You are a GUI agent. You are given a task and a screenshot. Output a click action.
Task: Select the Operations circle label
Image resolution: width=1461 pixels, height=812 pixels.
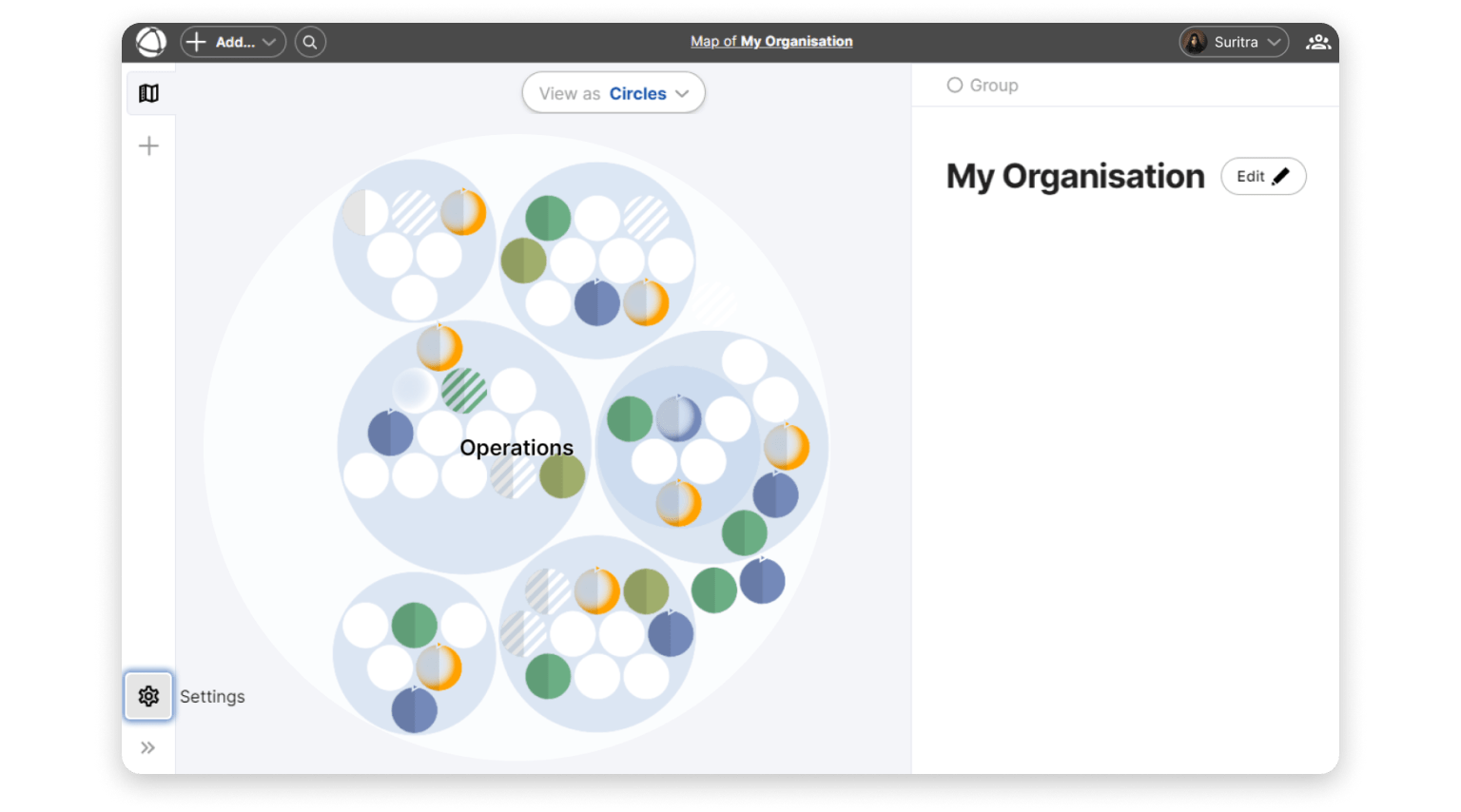click(x=516, y=448)
